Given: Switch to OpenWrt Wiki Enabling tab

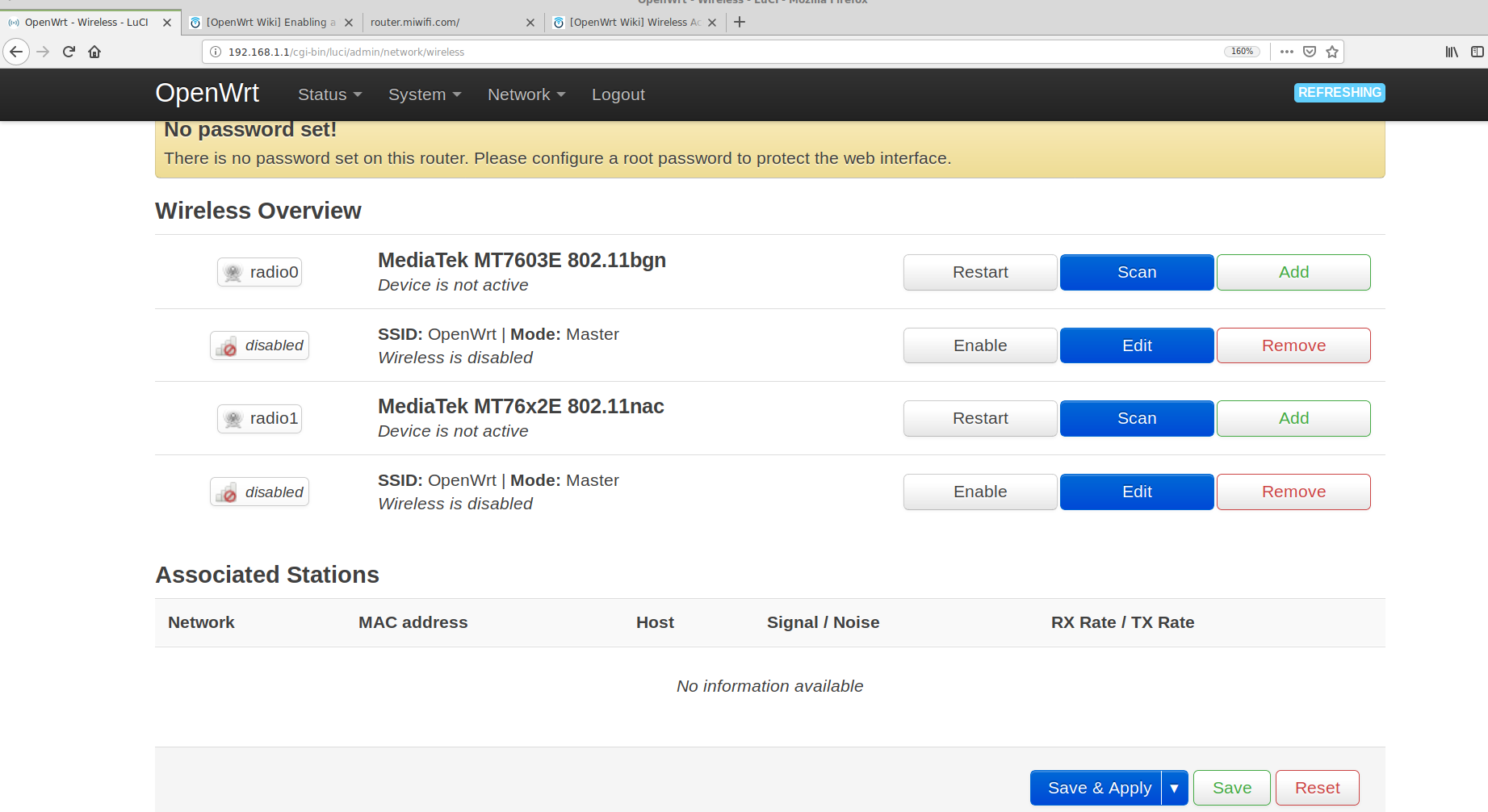Looking at the screenshot, I should tap(272, 23).
